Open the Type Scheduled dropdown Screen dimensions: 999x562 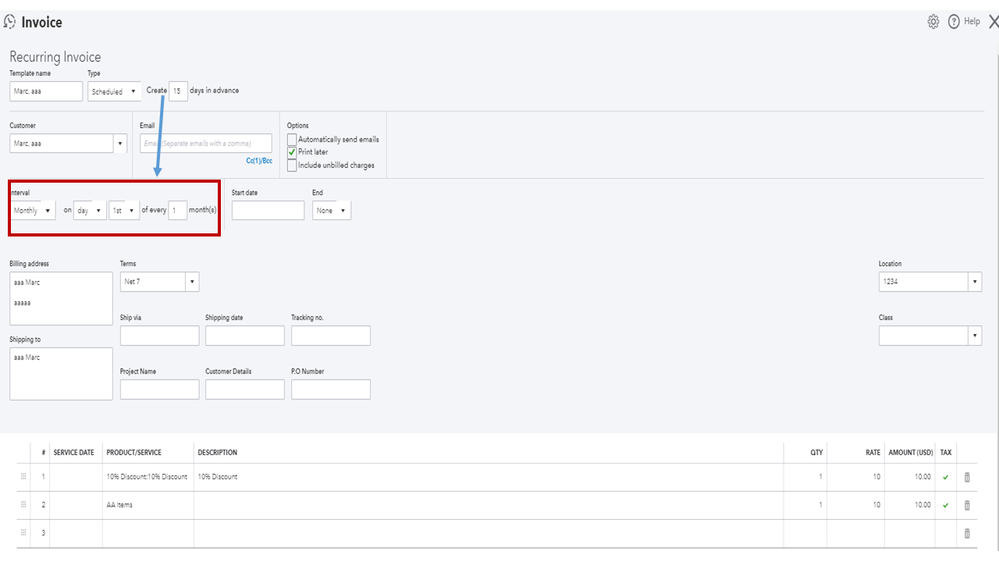[x=114, y=91]
